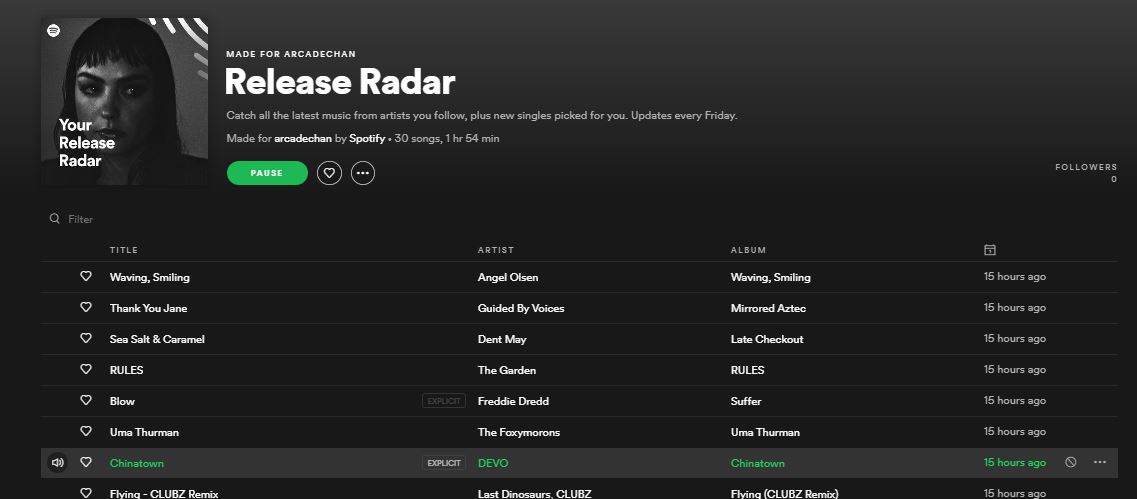Open the Angel Olsen artist link
Screen dimensions: 1137x499
pos(508,277)
